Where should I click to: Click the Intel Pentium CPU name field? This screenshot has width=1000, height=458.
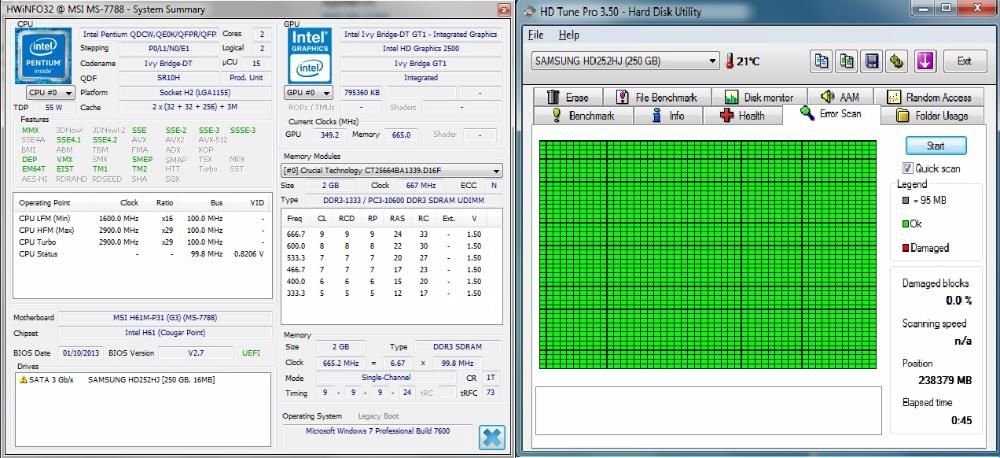[x=150, y=34]
